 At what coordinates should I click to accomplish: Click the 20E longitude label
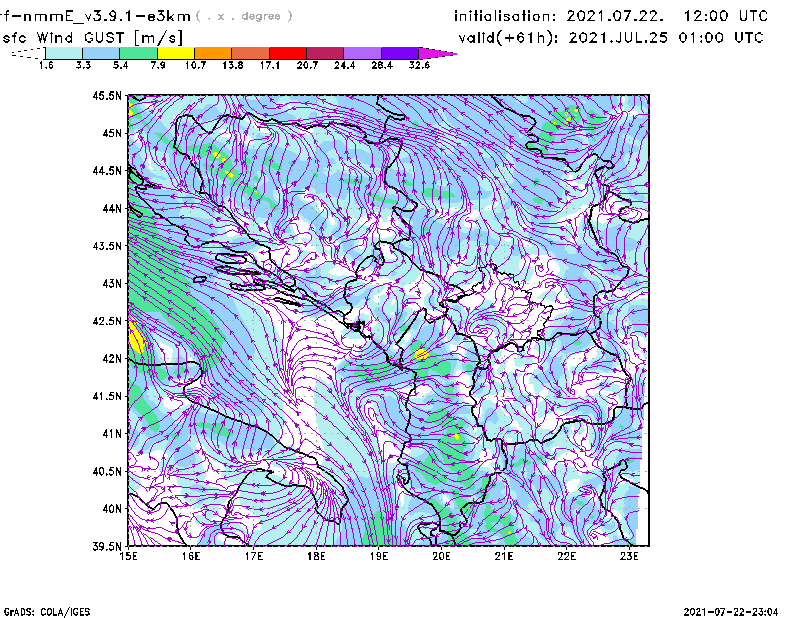pyautogui.click(x=441, y=556)
